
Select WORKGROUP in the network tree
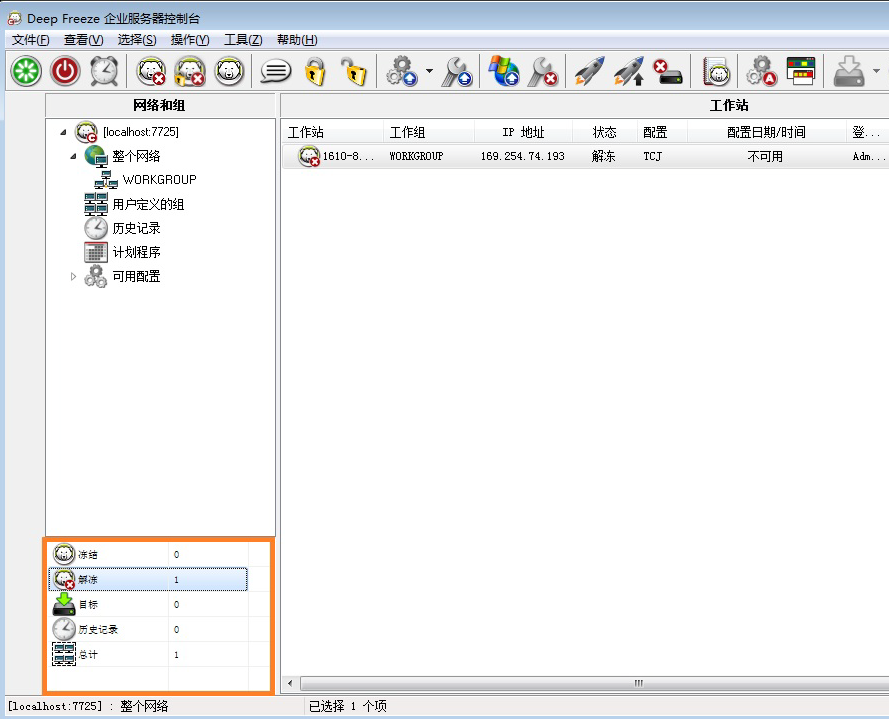[159, 180]
